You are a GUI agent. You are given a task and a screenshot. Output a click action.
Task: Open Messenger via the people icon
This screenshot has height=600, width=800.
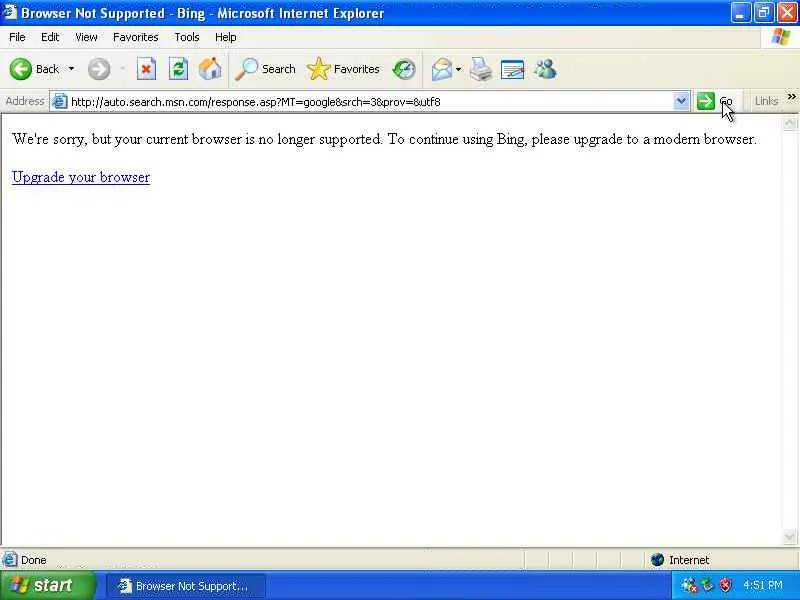click(x=545, y=69)
